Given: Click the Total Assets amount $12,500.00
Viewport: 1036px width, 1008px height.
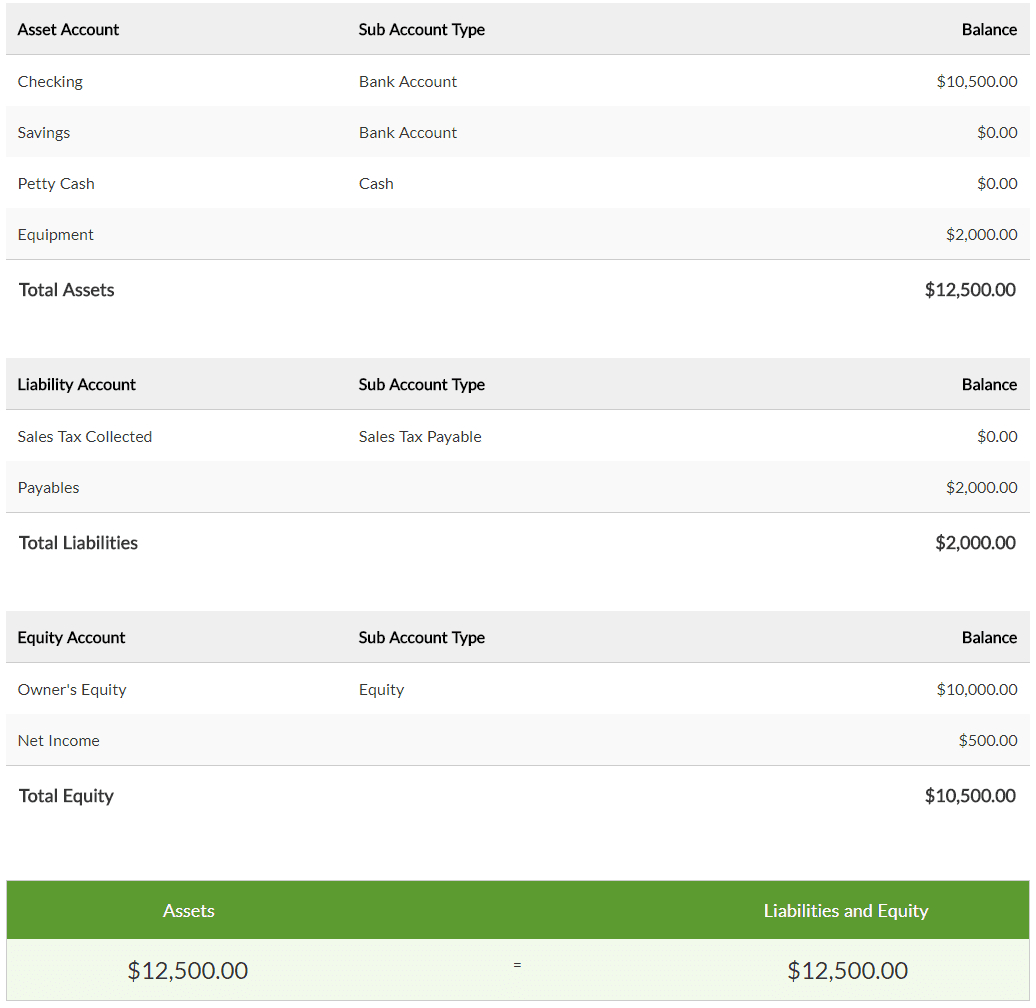Looking at the screenshot, I should click(970, 290).
